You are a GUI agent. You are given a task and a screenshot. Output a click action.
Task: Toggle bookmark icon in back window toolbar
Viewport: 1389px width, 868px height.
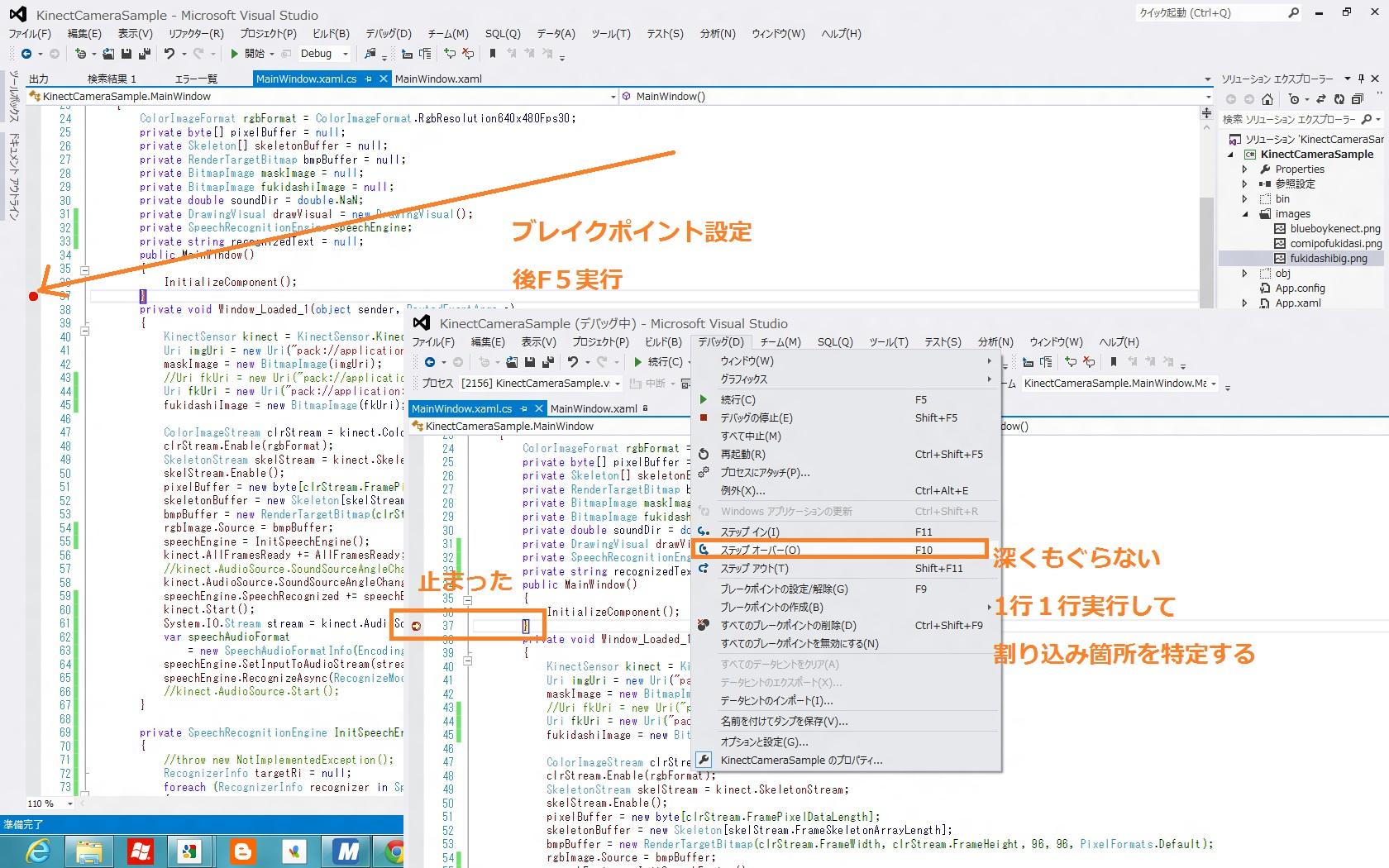(x=493, y=54)
